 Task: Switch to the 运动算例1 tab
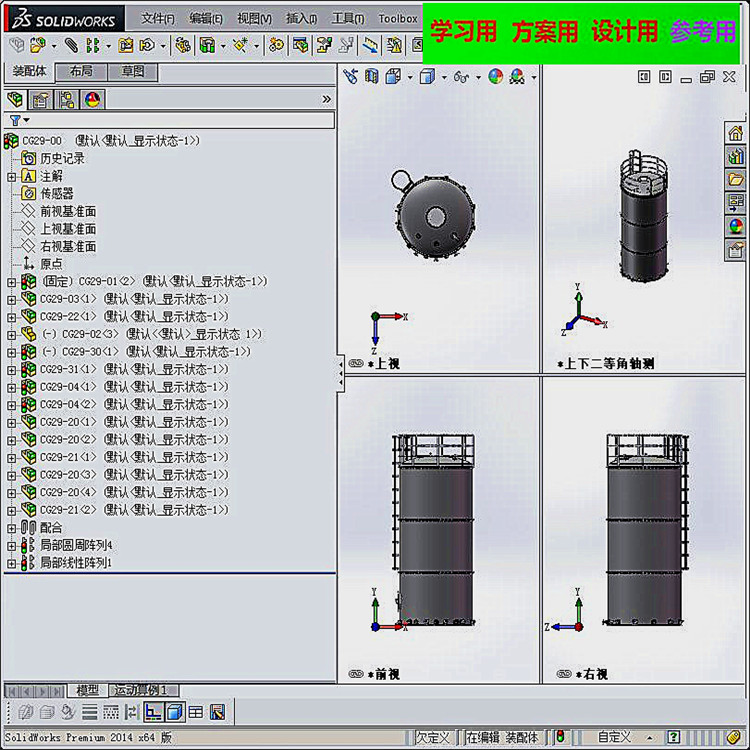(x=143, y=690)
